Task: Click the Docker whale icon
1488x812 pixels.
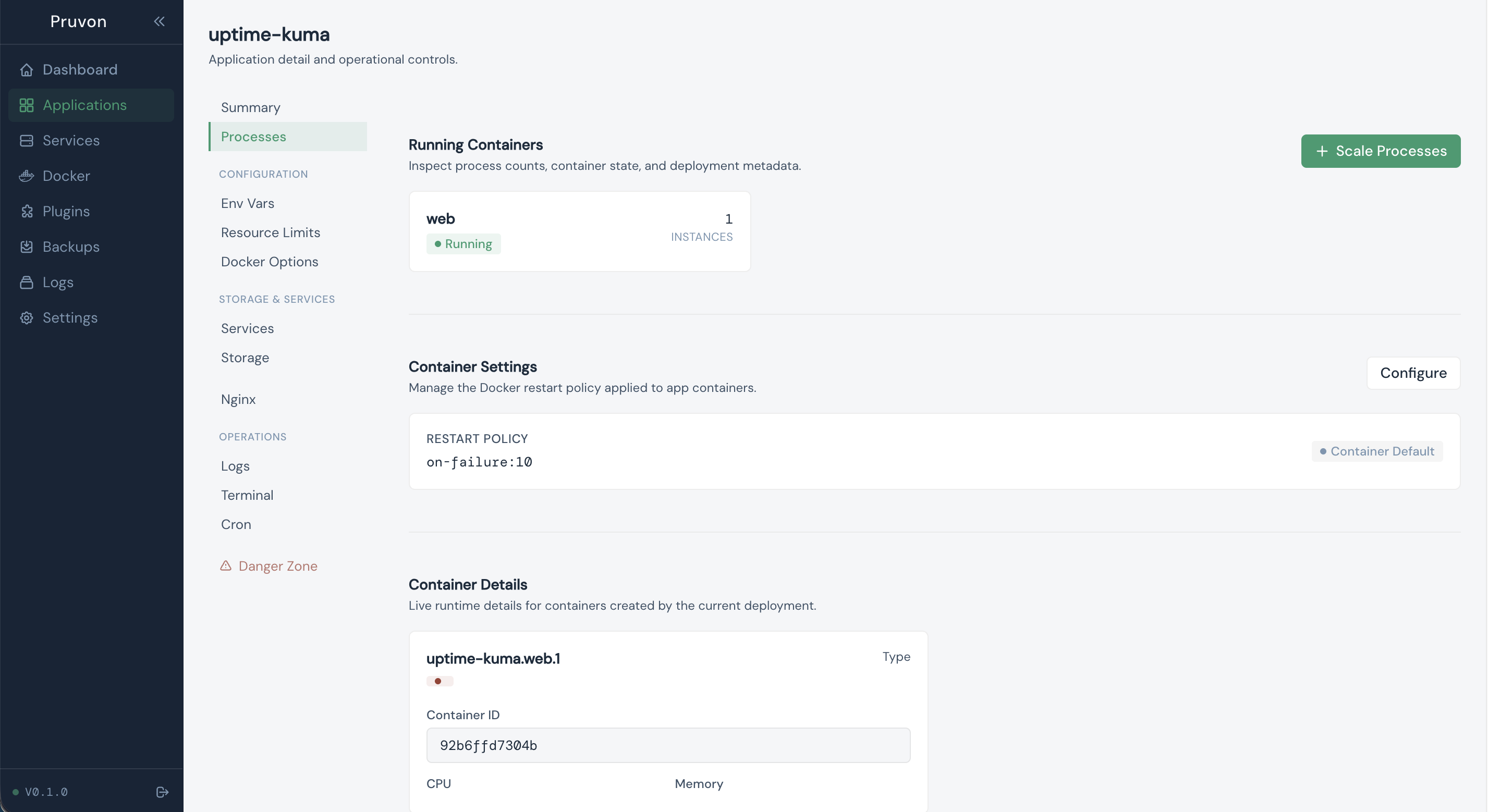Action: pos(27,176)
